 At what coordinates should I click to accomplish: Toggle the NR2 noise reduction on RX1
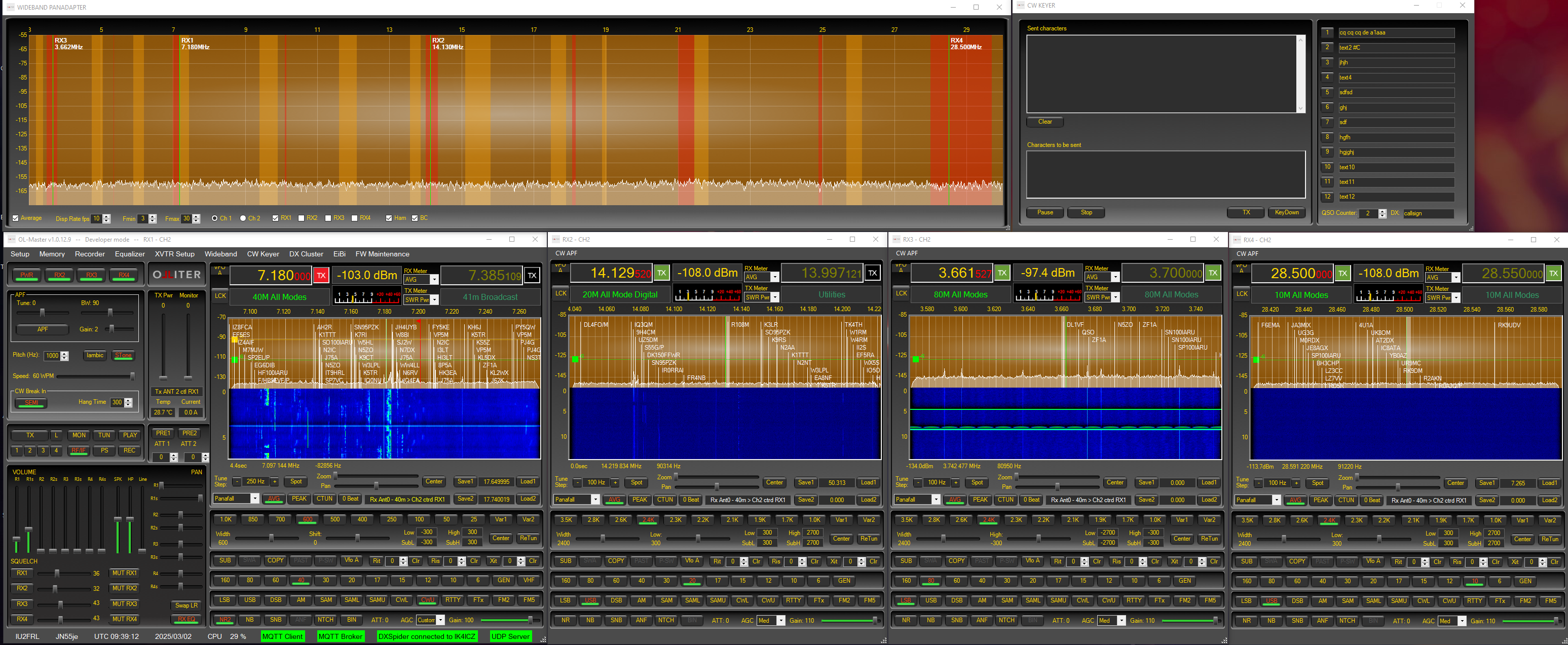click(225, 620)
